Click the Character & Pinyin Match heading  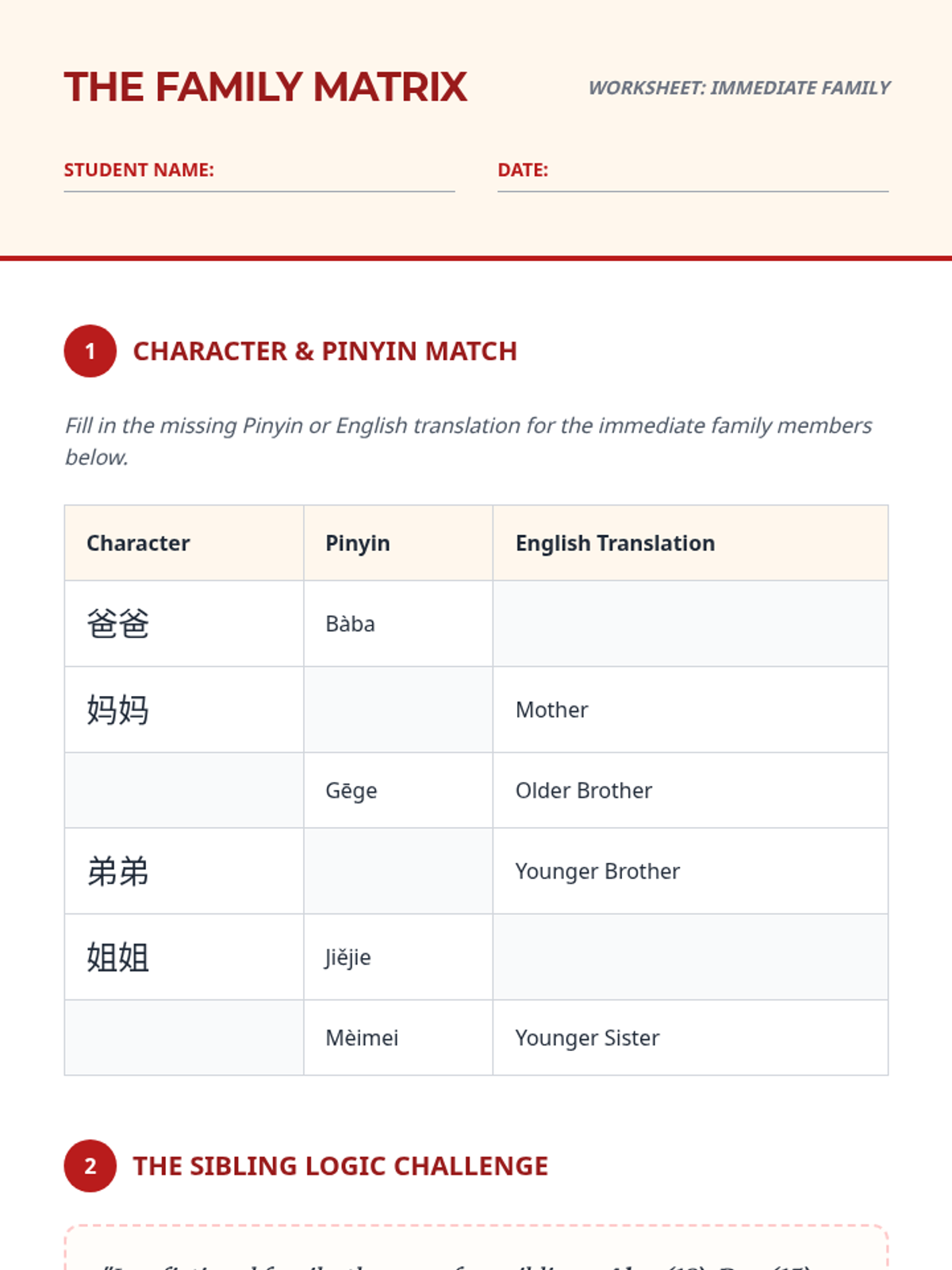(x=325, y=351)
